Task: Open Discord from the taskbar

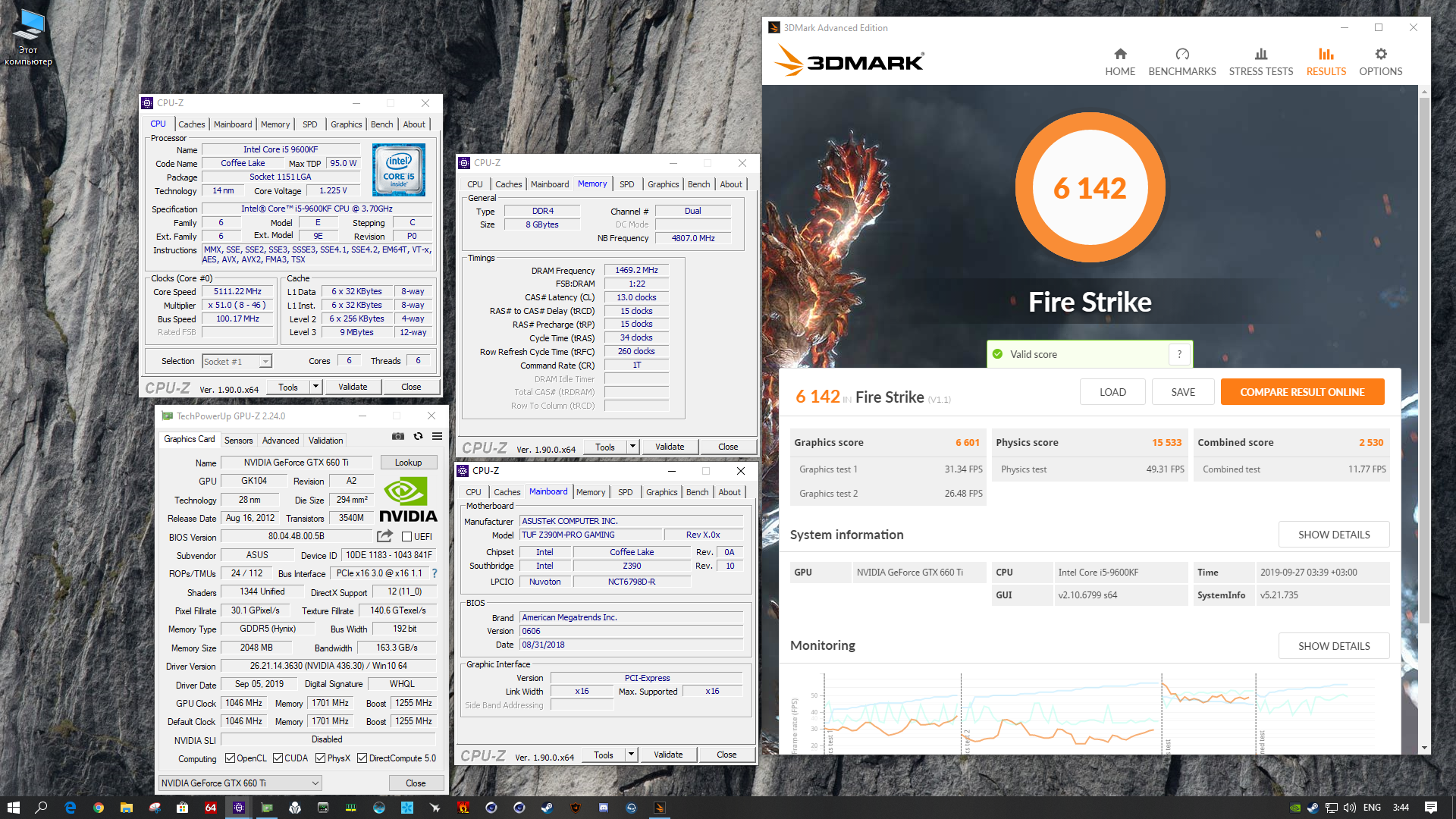Action: point(603,808)
